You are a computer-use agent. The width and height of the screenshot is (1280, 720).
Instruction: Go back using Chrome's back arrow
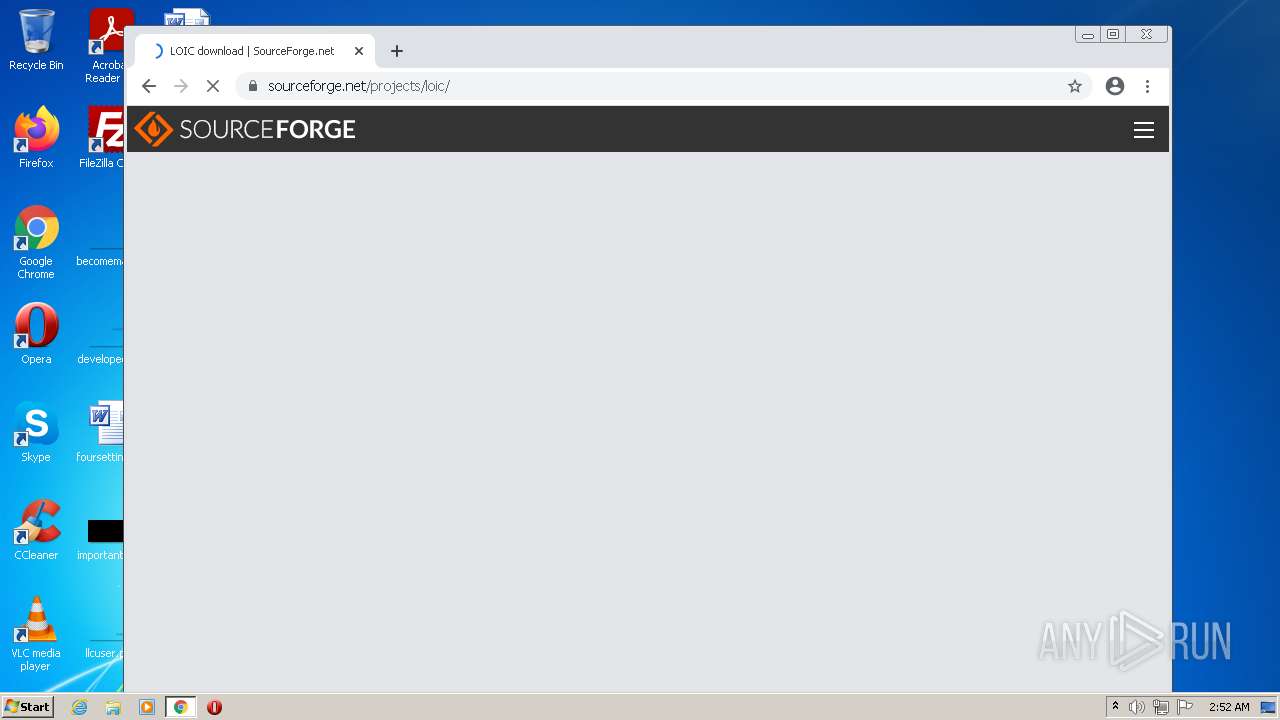click(x=149, y=86)
